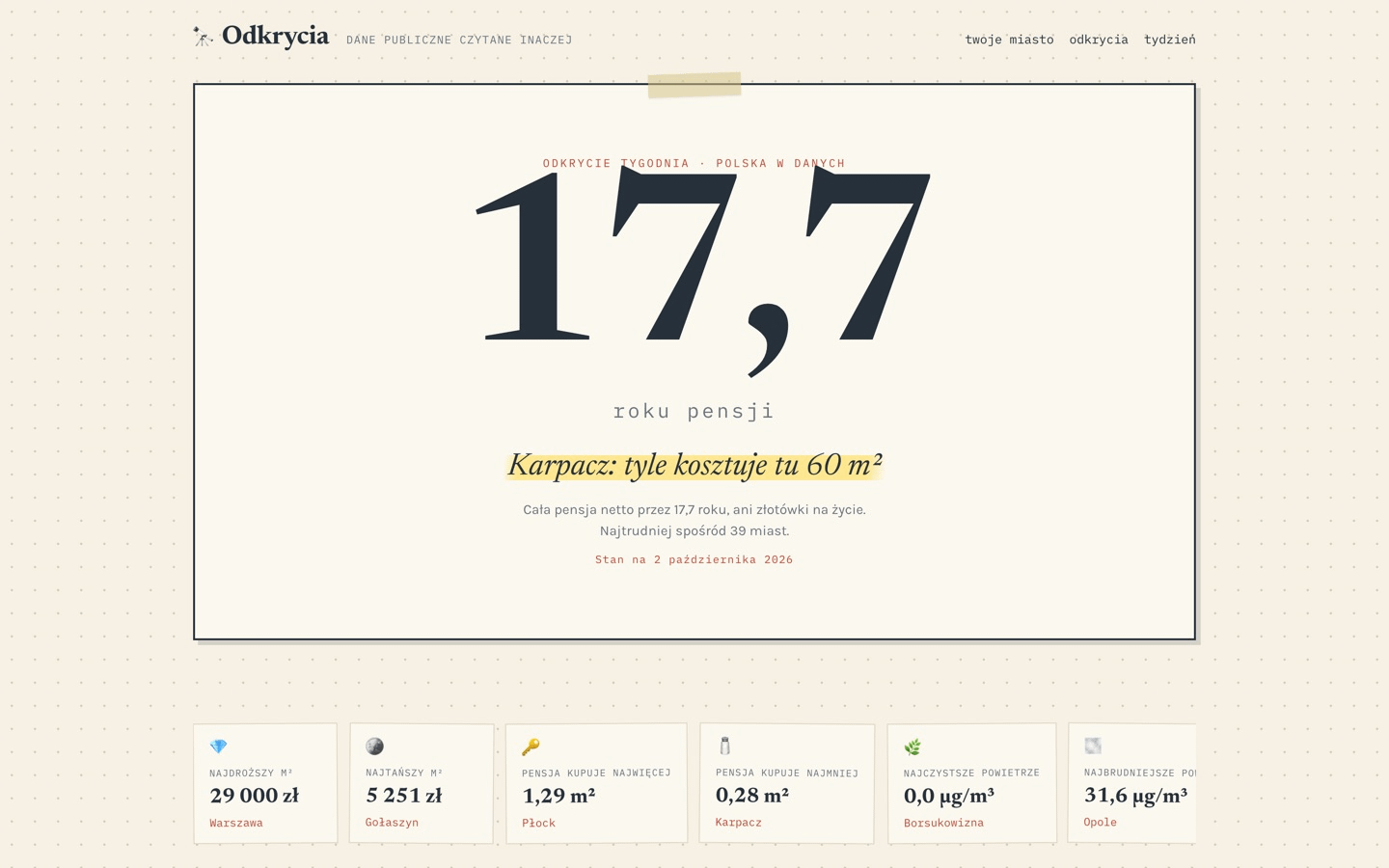Click the "Dane publiczne czytane inaczej" tagline
Viewport: 1389px width, 868px height.
459,40
